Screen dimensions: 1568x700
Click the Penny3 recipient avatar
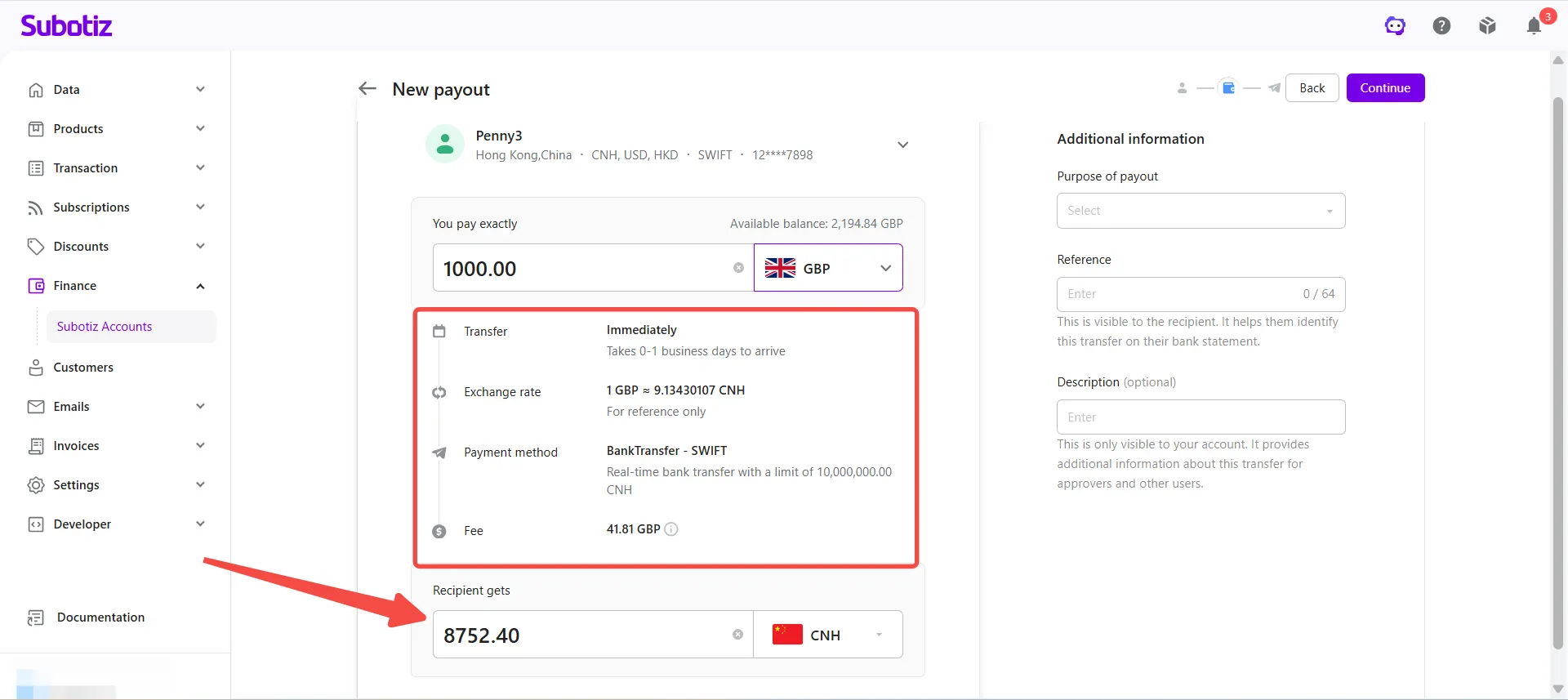[445, 145]
